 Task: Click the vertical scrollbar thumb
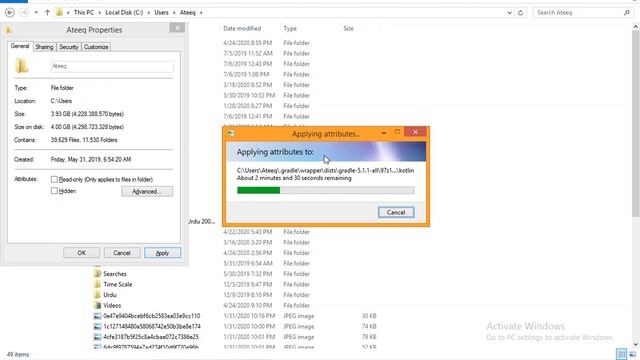(636, 124)
